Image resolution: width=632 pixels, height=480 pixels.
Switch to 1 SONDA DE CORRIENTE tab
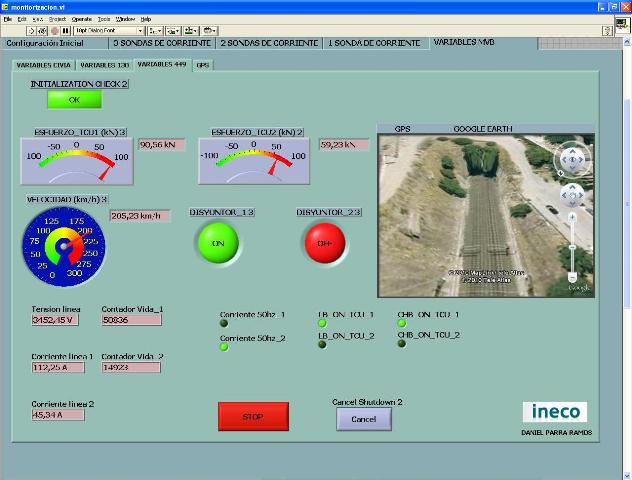(374, 43)
